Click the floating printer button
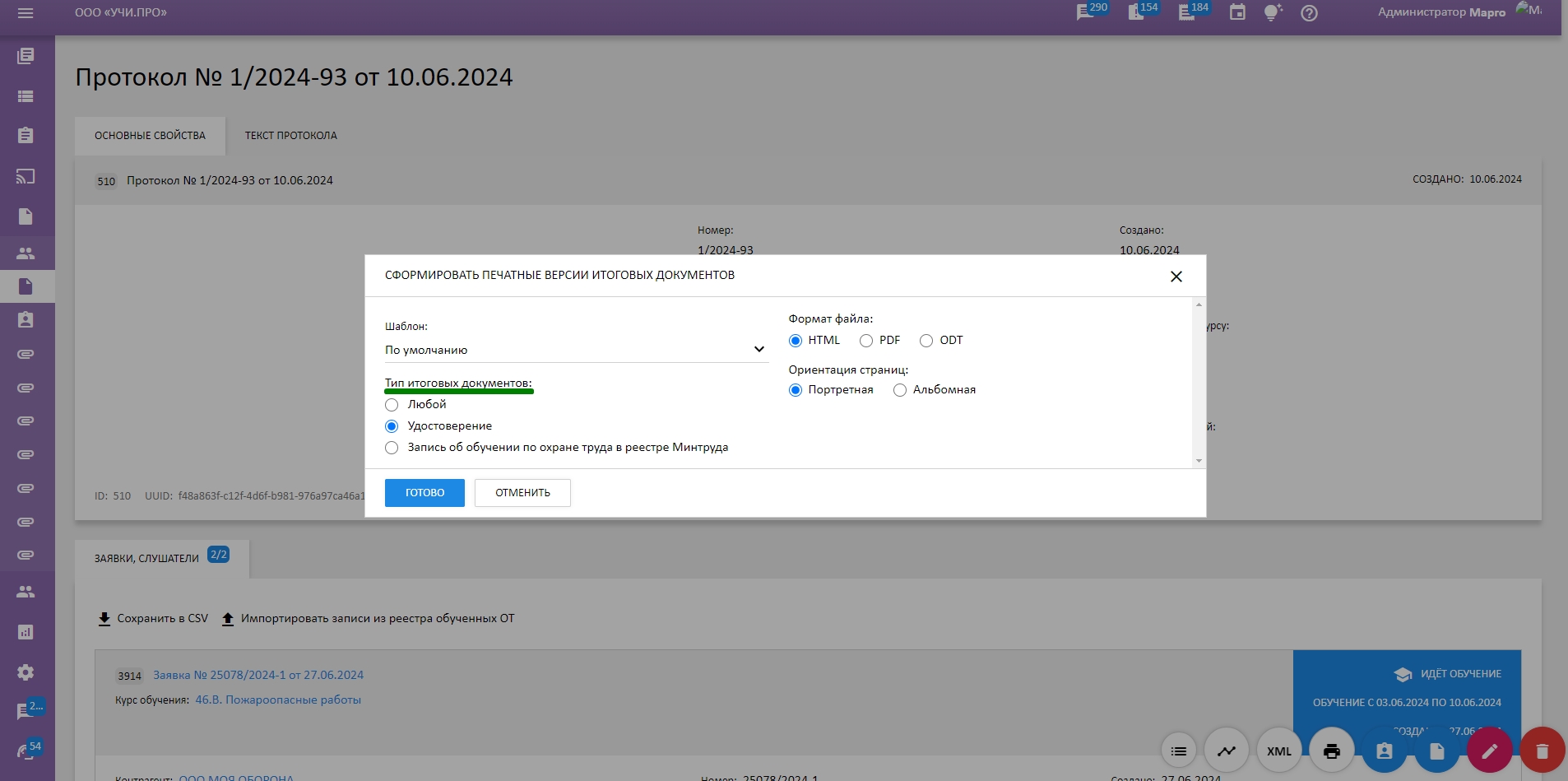This screenshot has width=1568, height=781. tap(1332, 751)
